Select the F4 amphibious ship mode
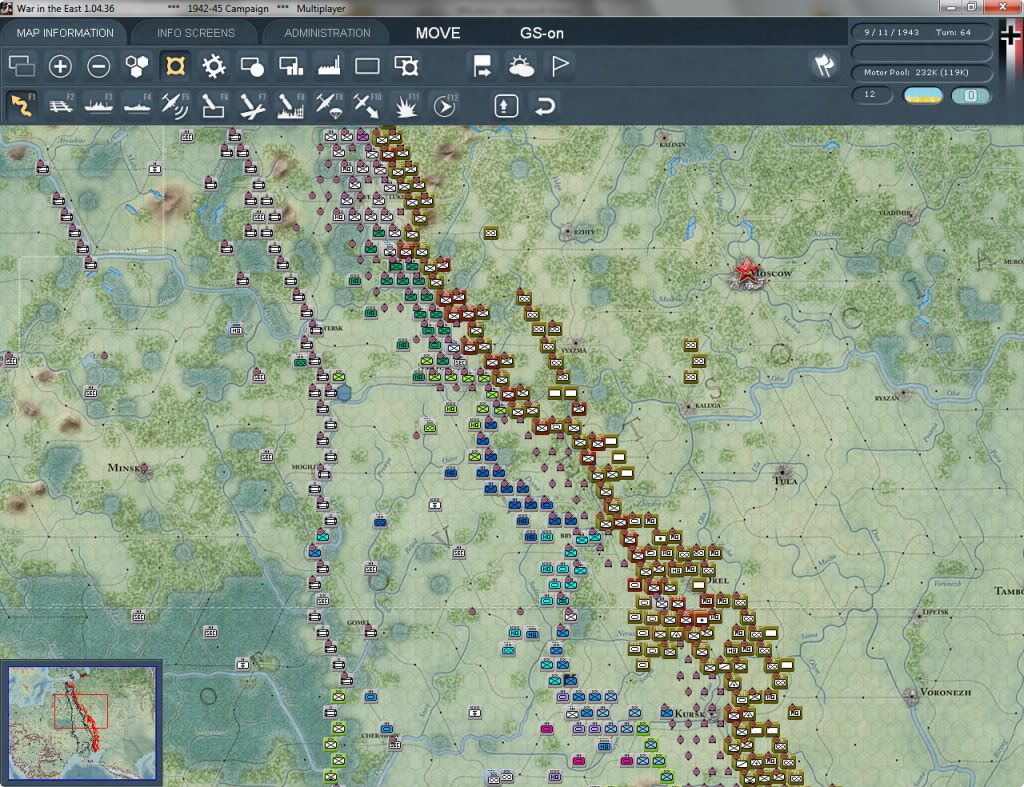The image size is (1024, 787). [x=137, y=106]
